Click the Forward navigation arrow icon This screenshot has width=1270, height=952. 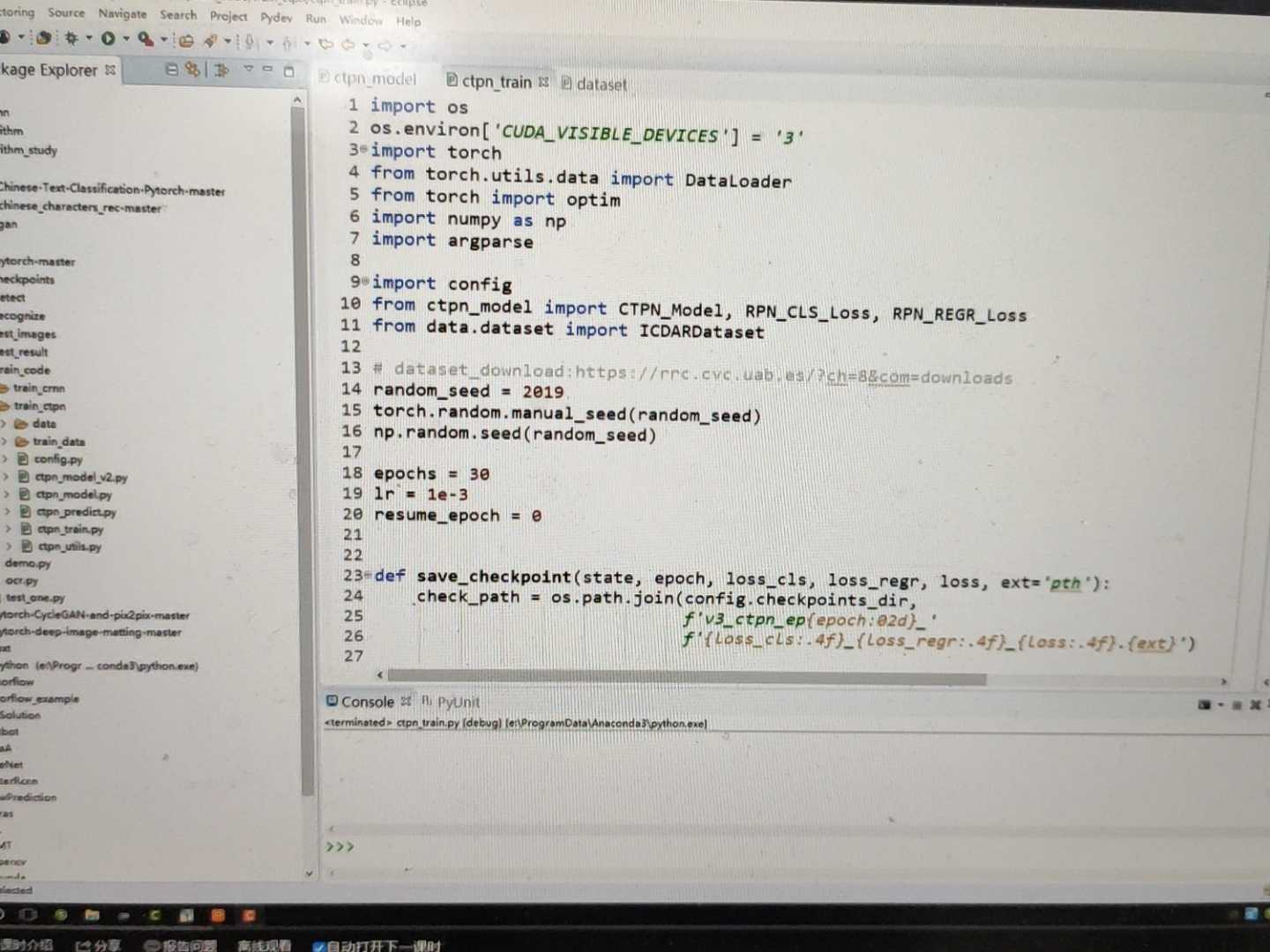[385, 45]
